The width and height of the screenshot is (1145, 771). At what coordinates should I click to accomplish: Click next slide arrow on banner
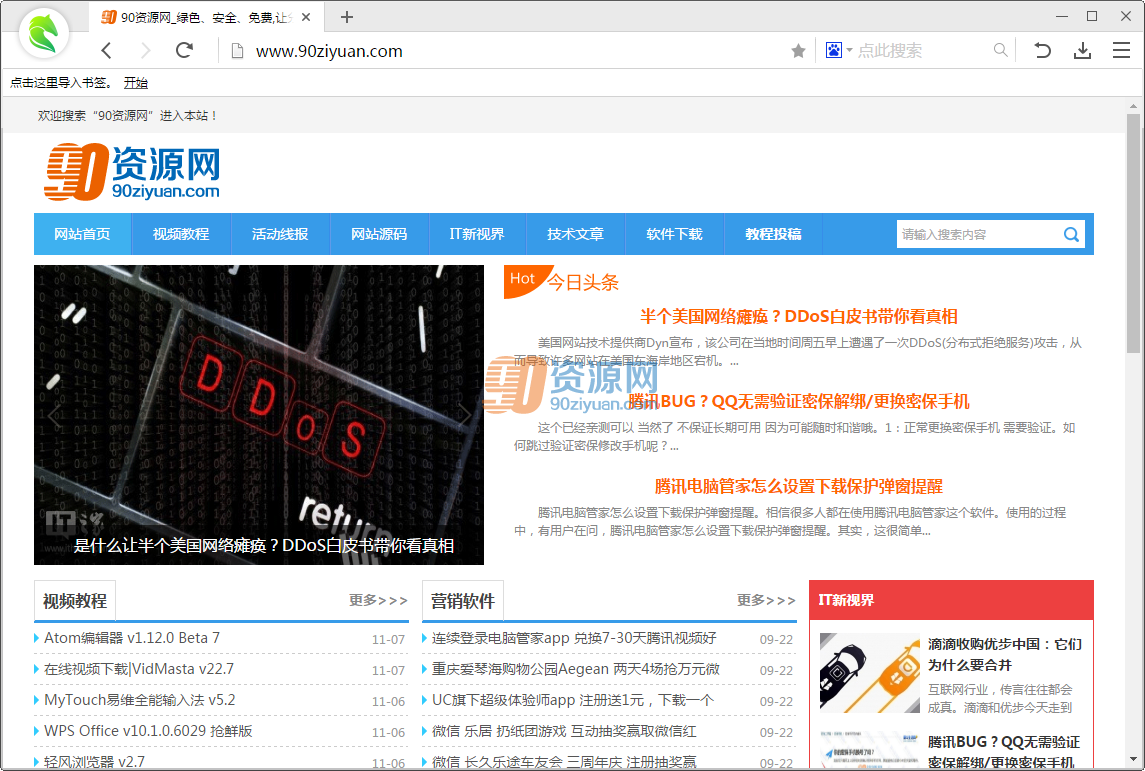(x=464, y=415)
